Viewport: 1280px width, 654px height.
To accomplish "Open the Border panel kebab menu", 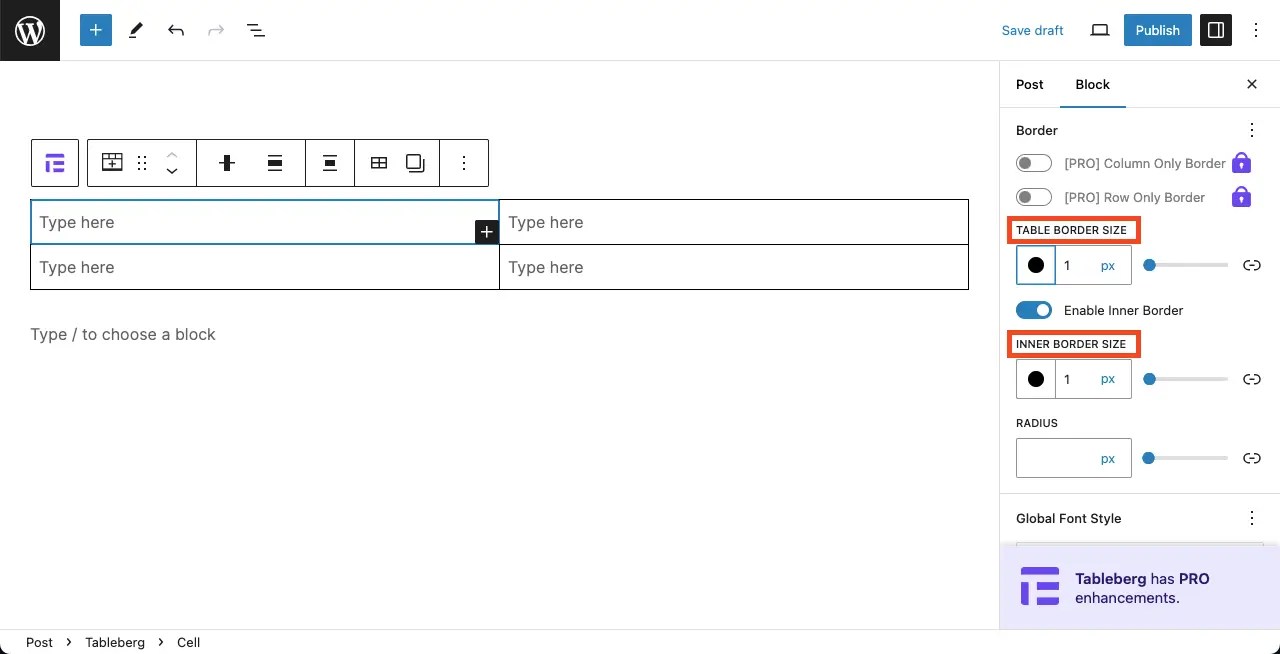I will (x=1252, y=130).
